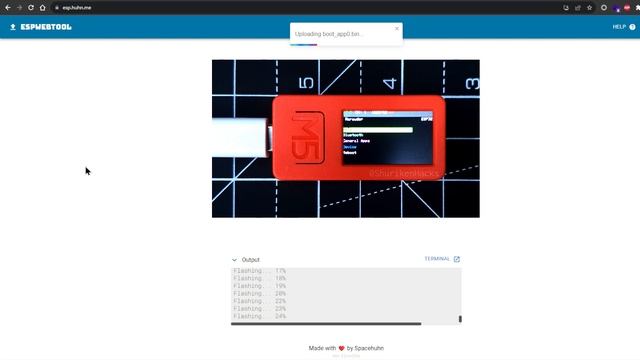Click the share page icon
Screen dimensions: 640x360
click(578, 8)
